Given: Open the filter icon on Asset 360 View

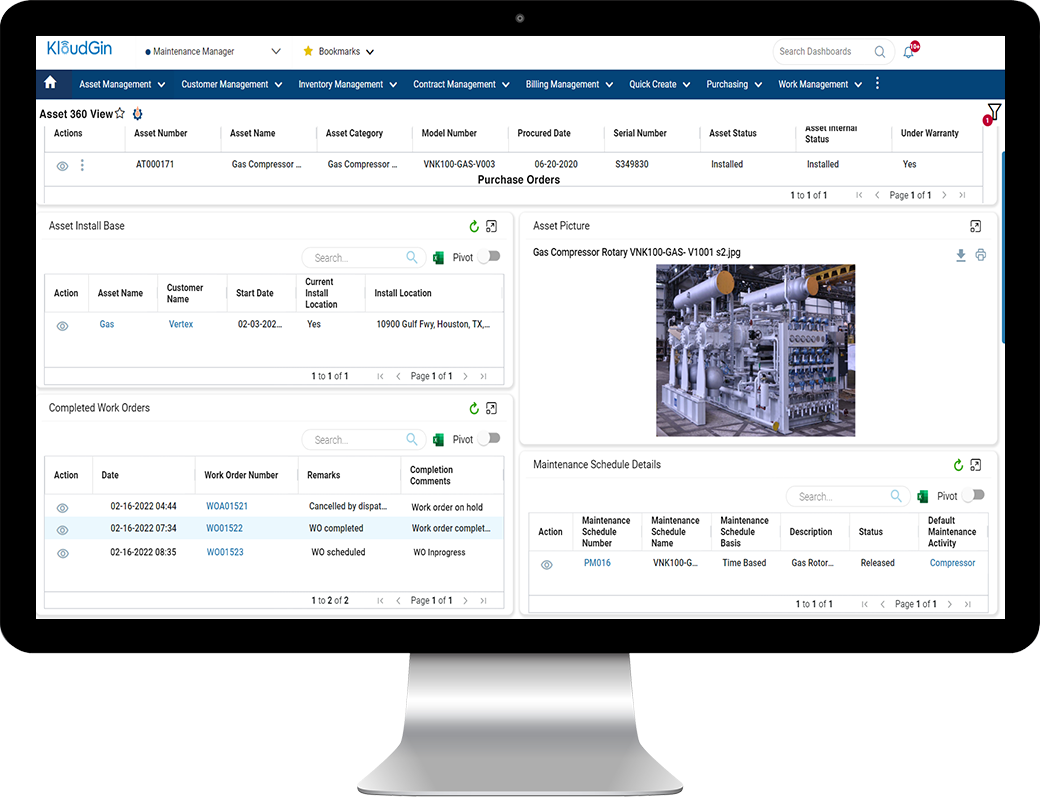Looking at the screenshot, I should pyautogui.click(x=993, y=111).
